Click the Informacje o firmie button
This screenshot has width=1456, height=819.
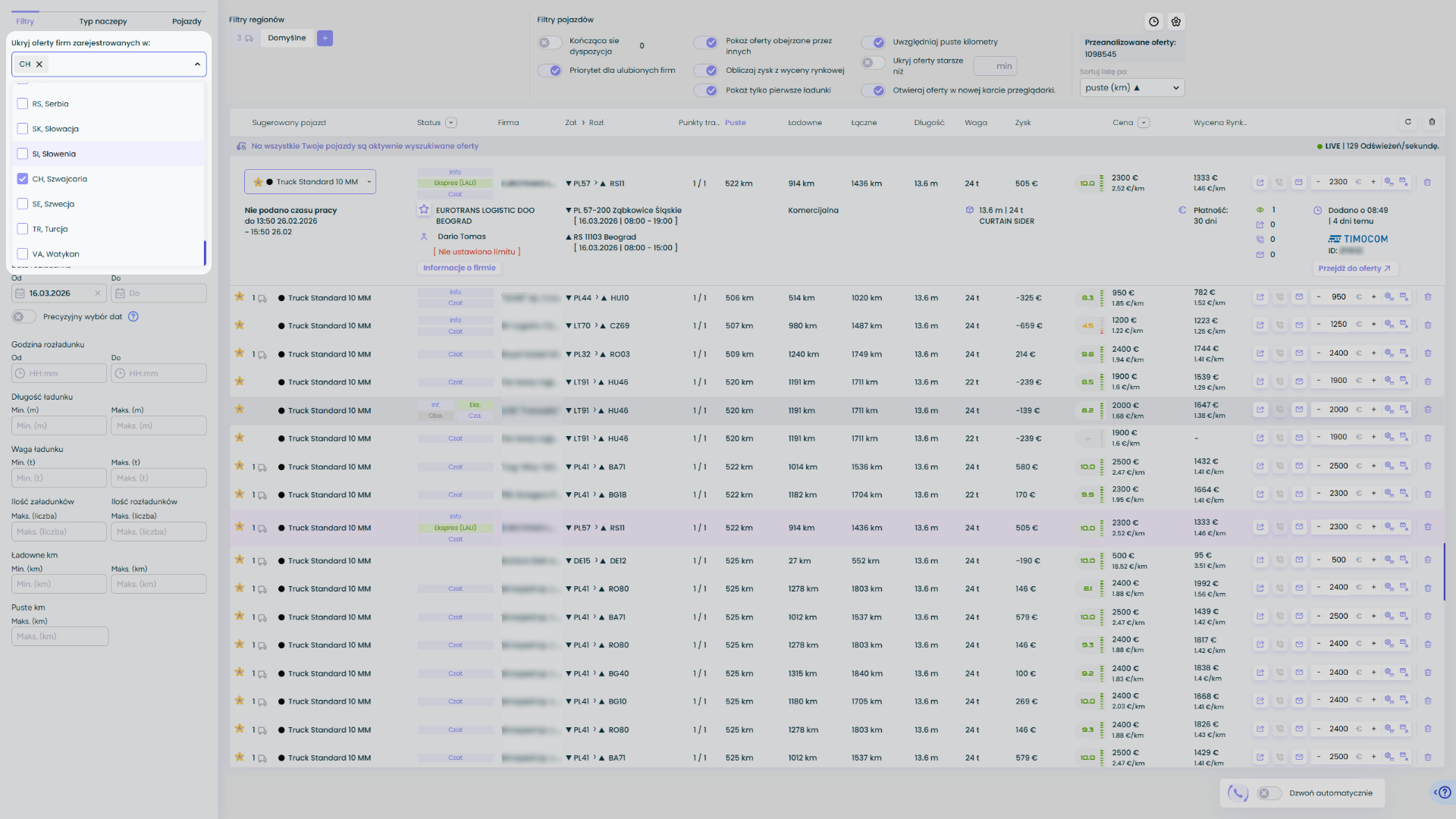[x=459, y=268]
